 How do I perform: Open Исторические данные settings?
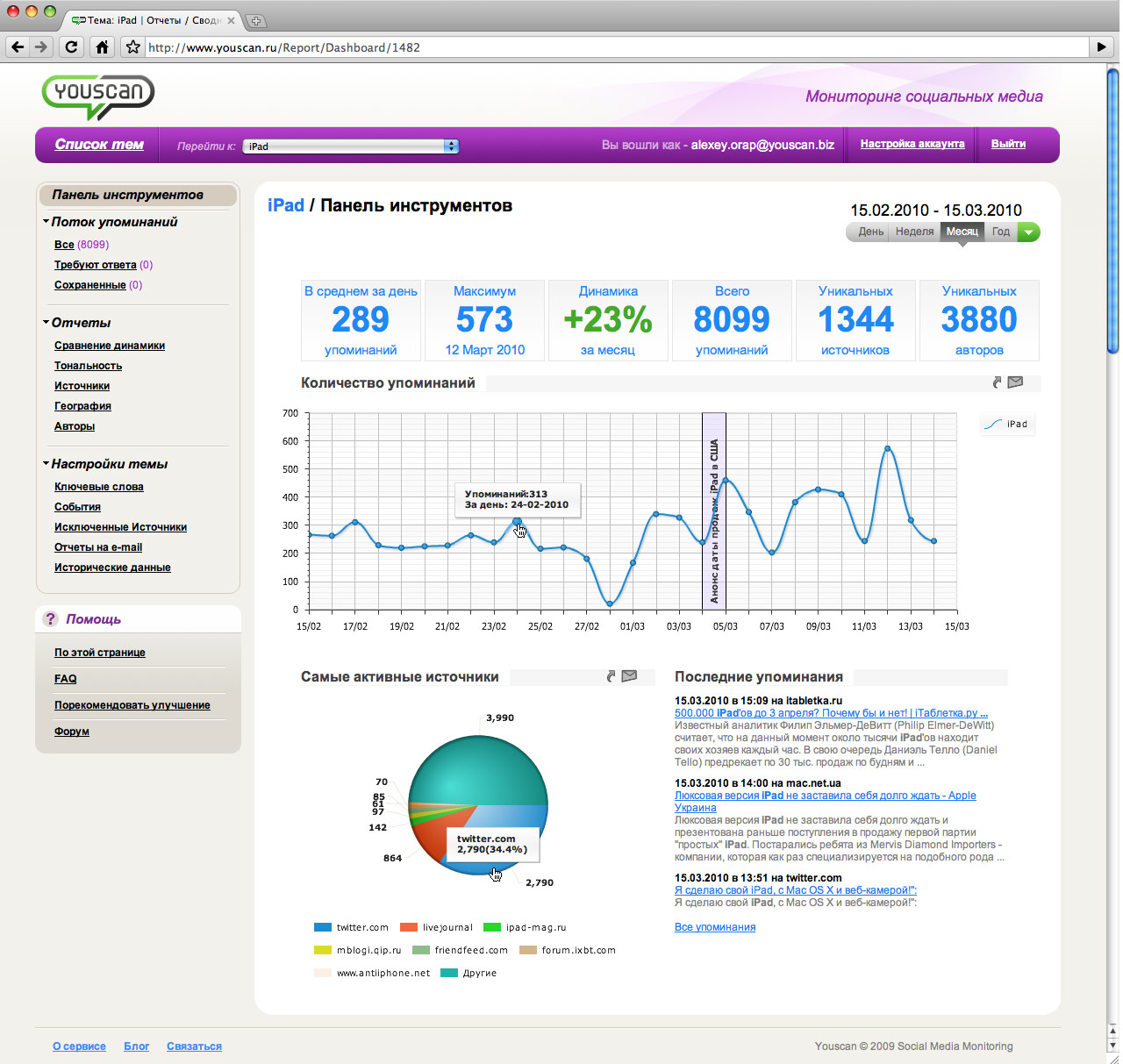[x=112, y=568]
